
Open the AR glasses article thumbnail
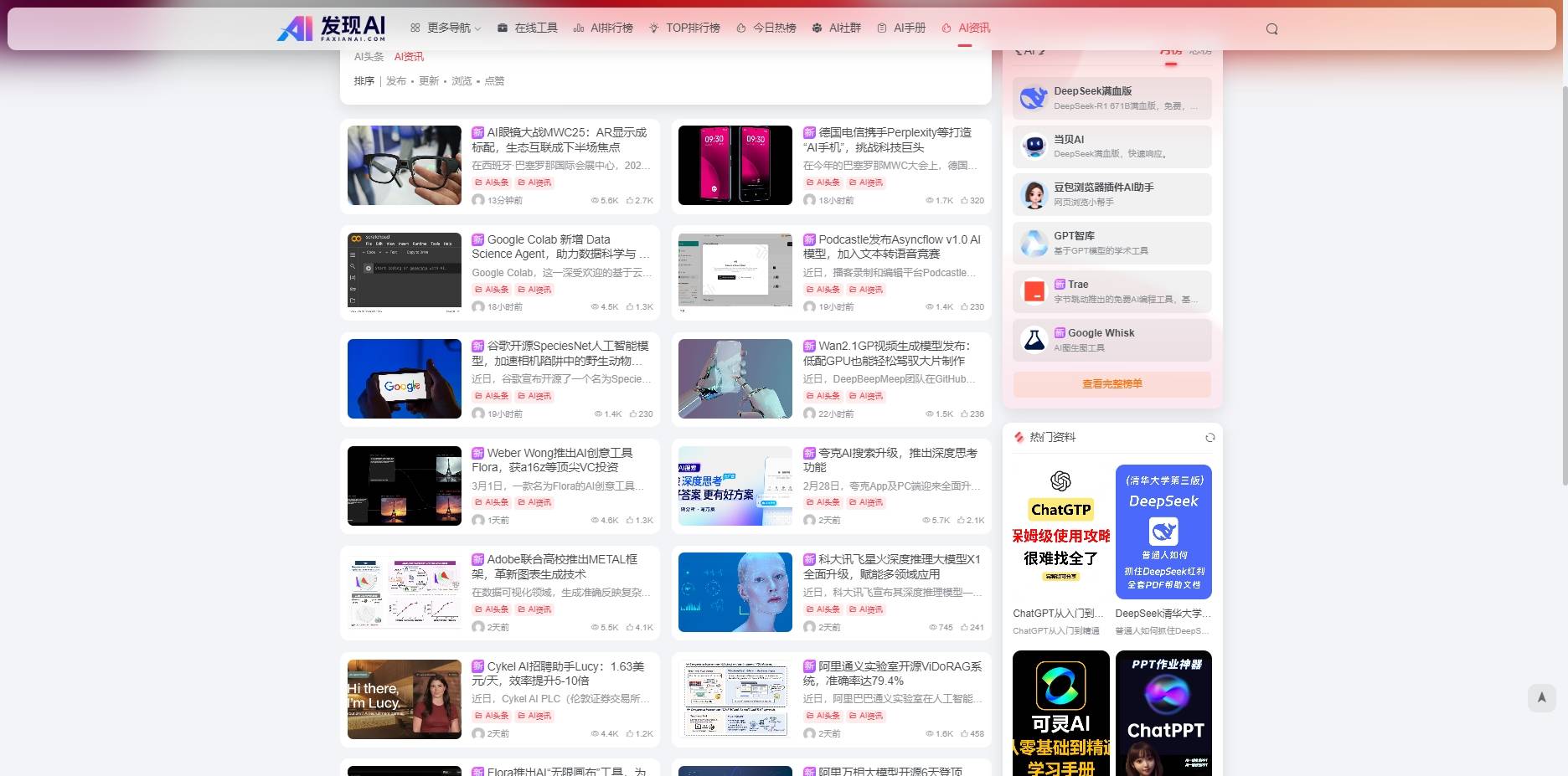point(405,165)
